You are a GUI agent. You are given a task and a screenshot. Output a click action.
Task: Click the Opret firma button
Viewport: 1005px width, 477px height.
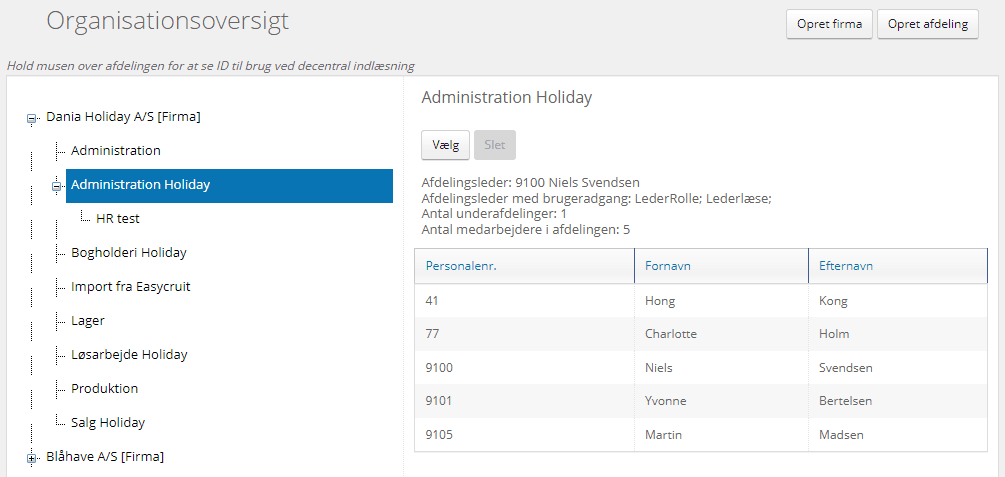tap(829, 24)
